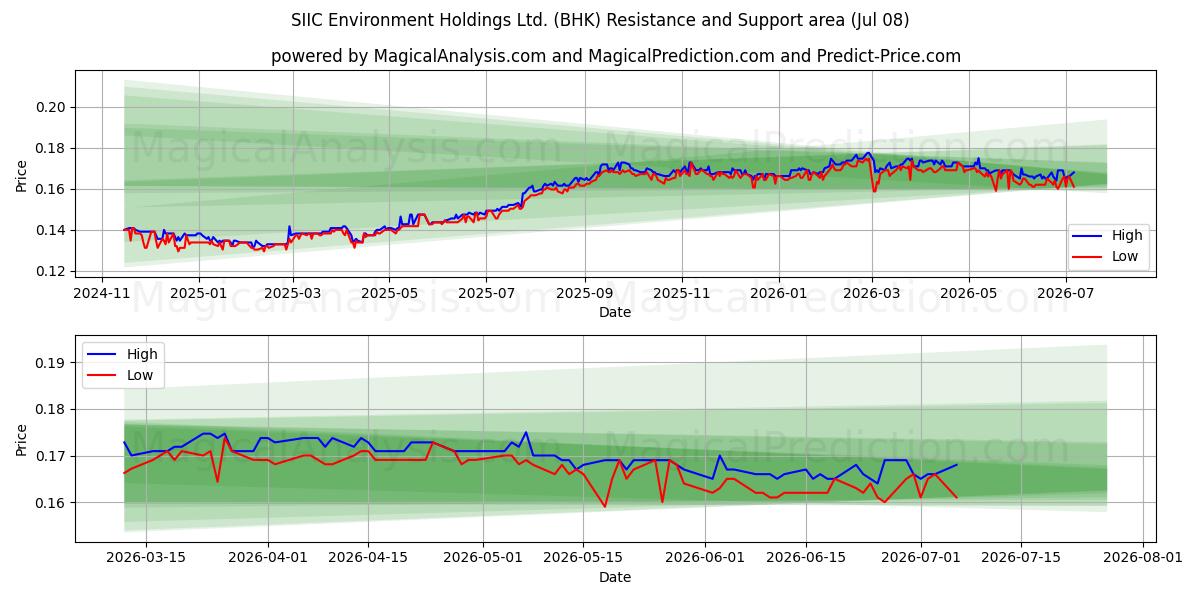This screenshot has height=600, width=1200.
Task: Click the 'powered by MagicalAnalysis.com' subtitle
Action: (x=615, y=56)
